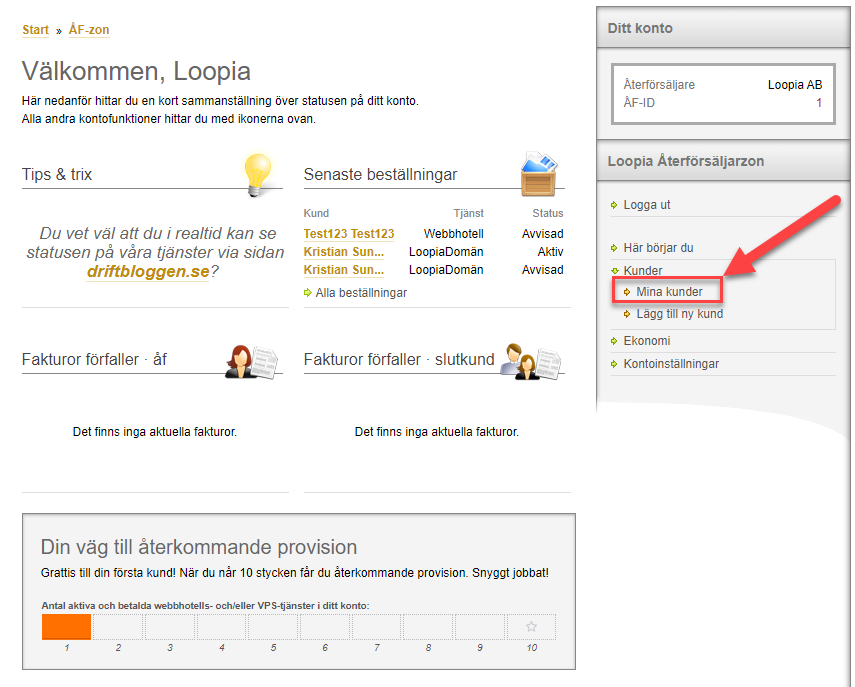The image size is (855, 687).
Task: Open Mina kunder
Action: point(669,292)
